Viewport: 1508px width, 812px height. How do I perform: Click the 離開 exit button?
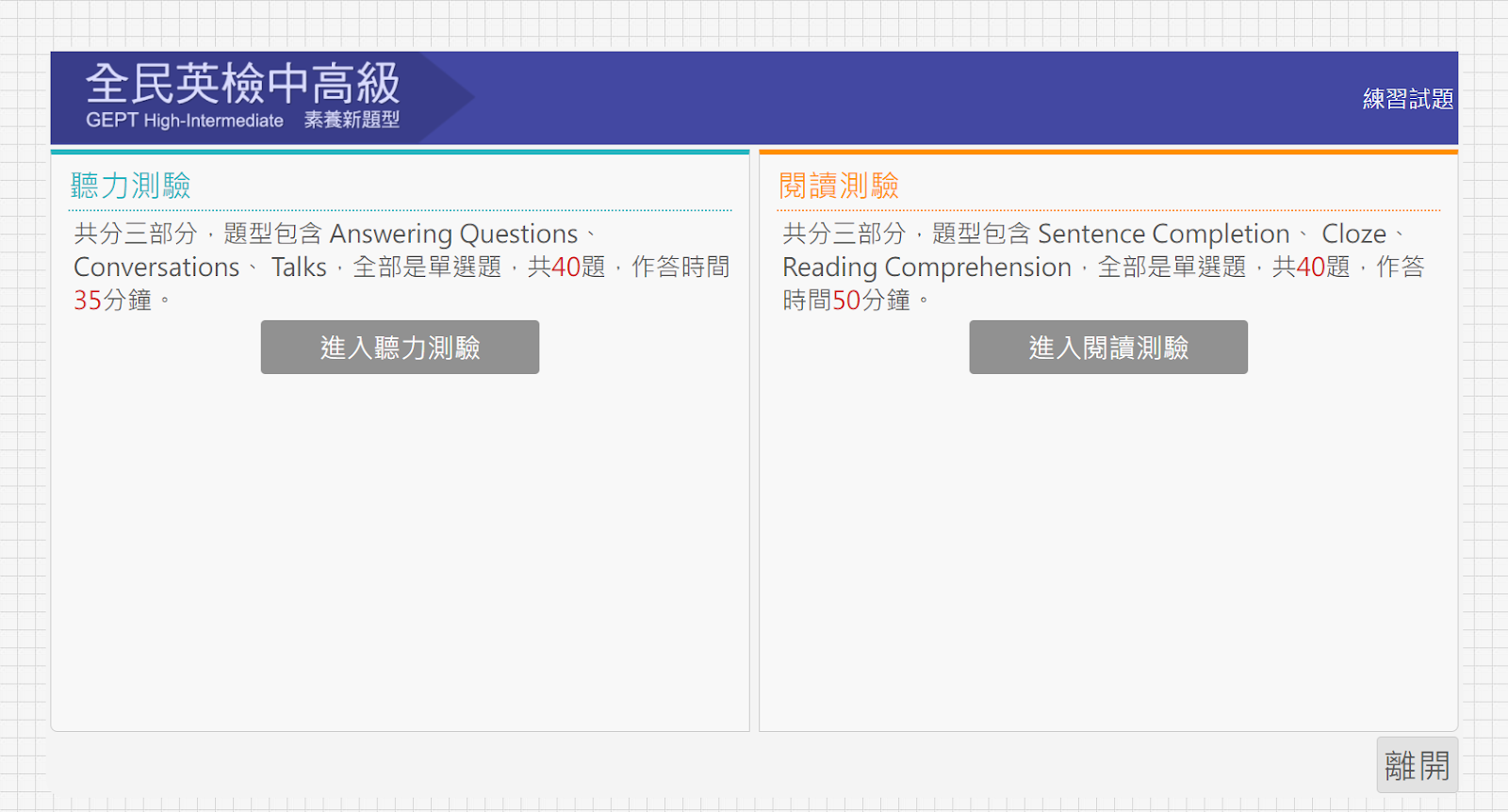pos(1418,765)
